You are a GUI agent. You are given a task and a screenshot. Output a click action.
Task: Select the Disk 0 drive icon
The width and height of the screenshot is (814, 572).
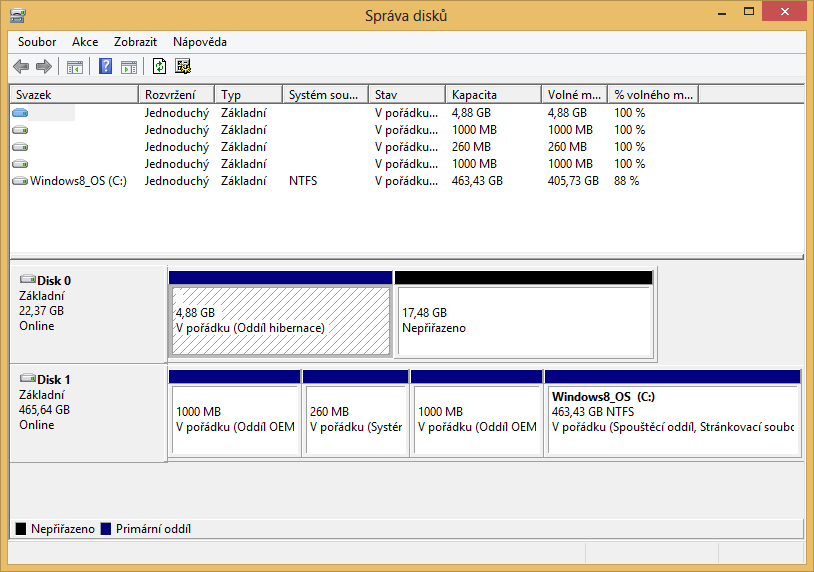point(27,280)
